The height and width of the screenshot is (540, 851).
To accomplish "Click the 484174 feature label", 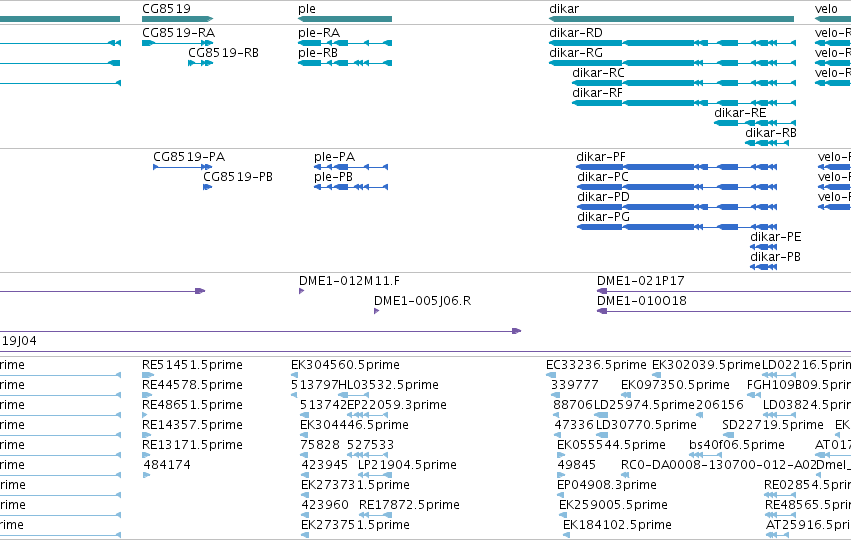I will tap(167, 466).
